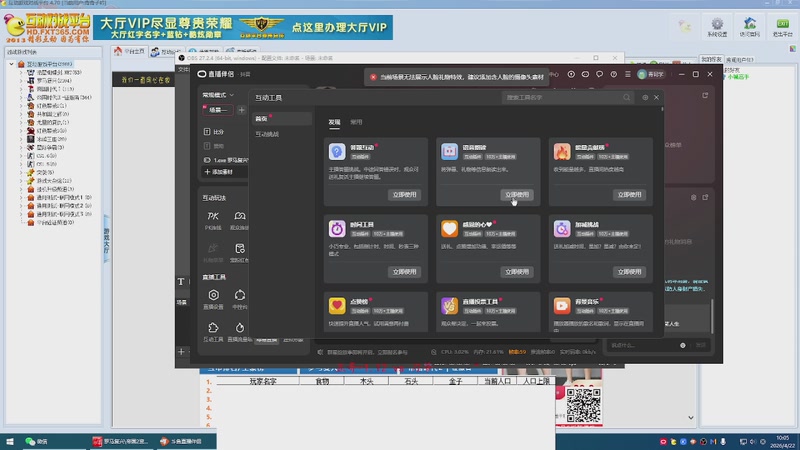Click the purple timer challenge 加减挑战 icon
Image resolution: width=800 pixels, height=450 pixels.
[x=562, y=229]
